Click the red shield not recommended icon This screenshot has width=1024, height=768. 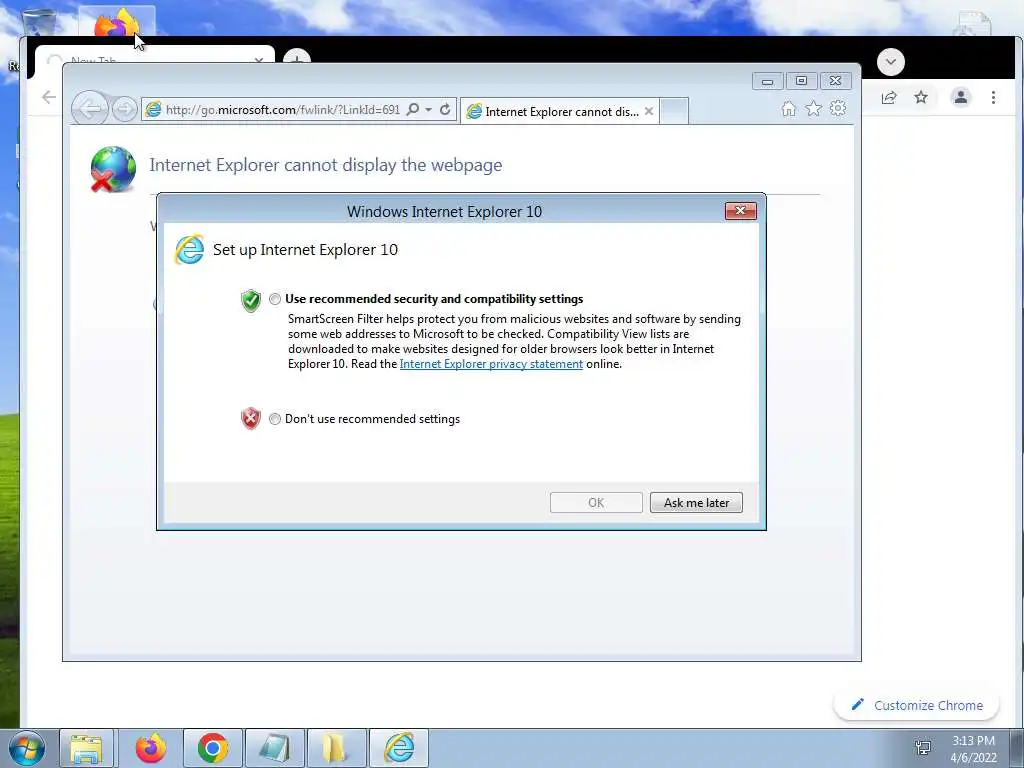pyautogui.click(x=251, y=419)
